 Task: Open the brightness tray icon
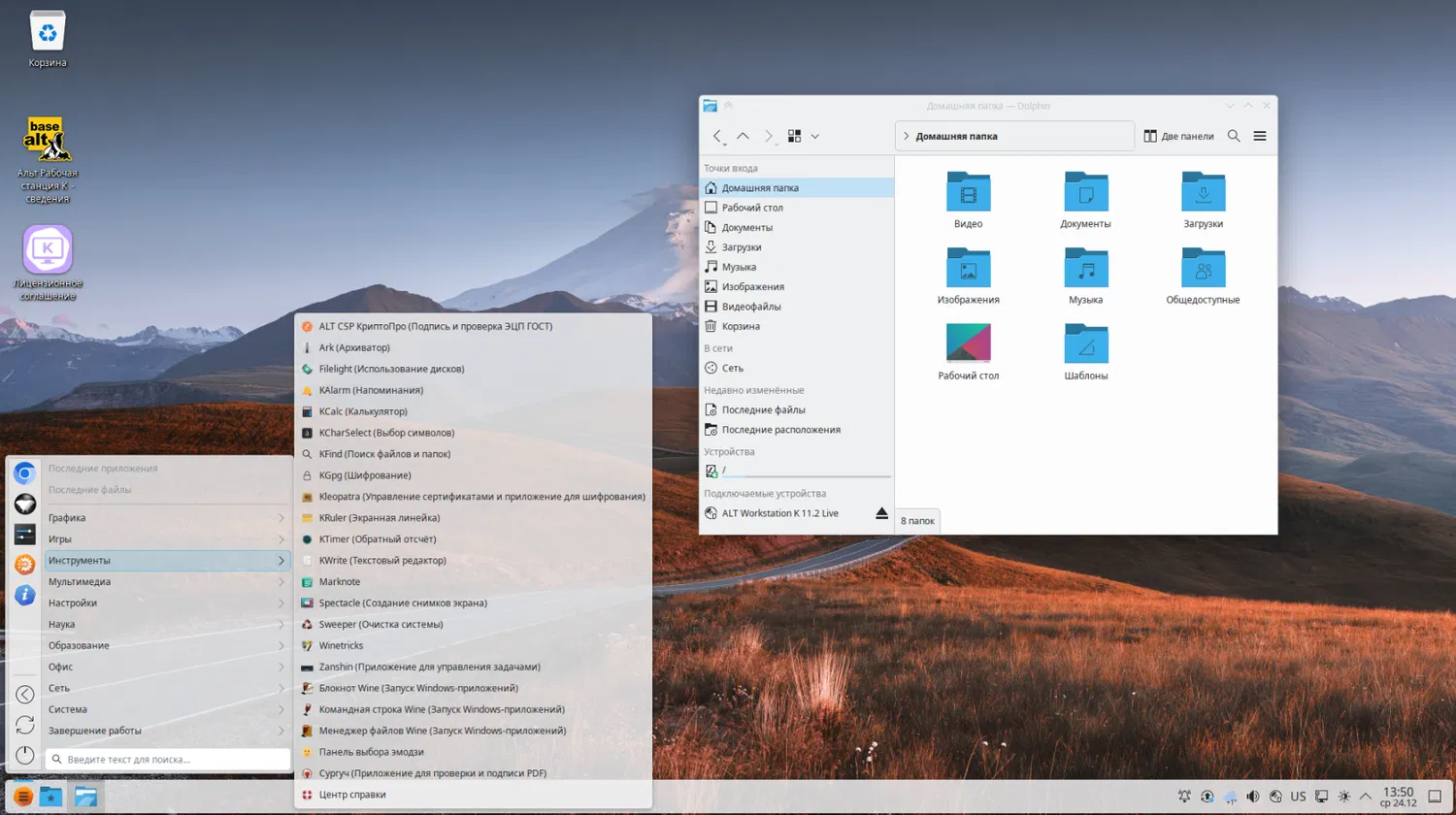[1343, 797]
